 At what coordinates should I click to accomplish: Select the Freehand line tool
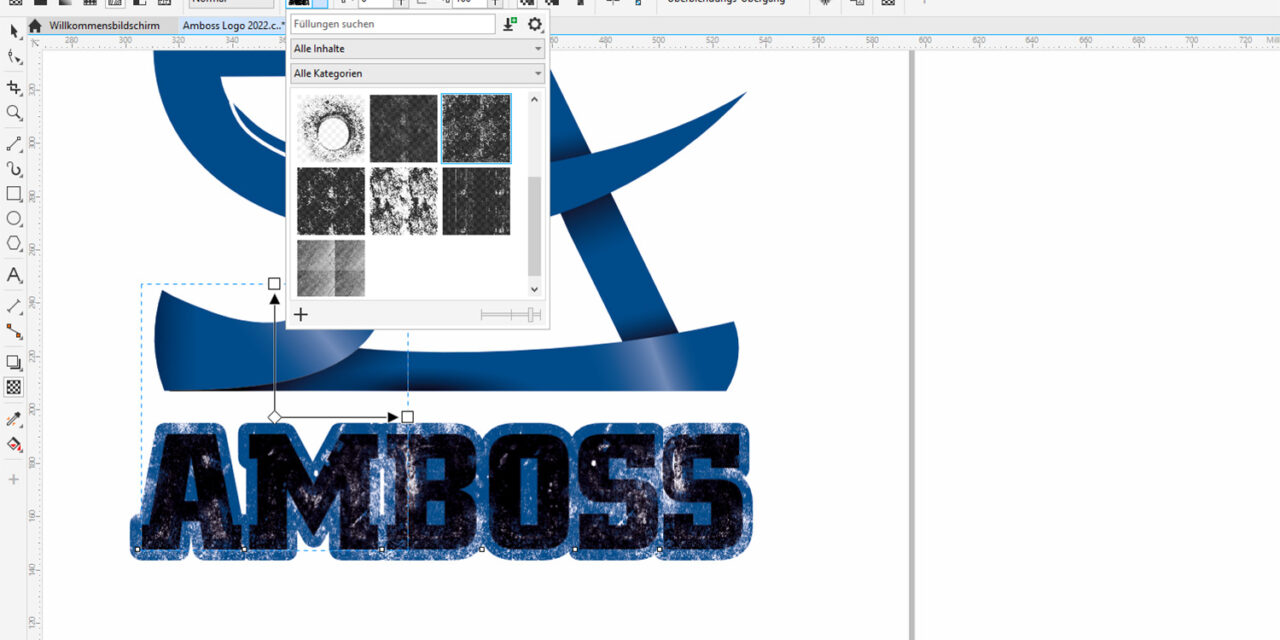(x=14, y=144)
